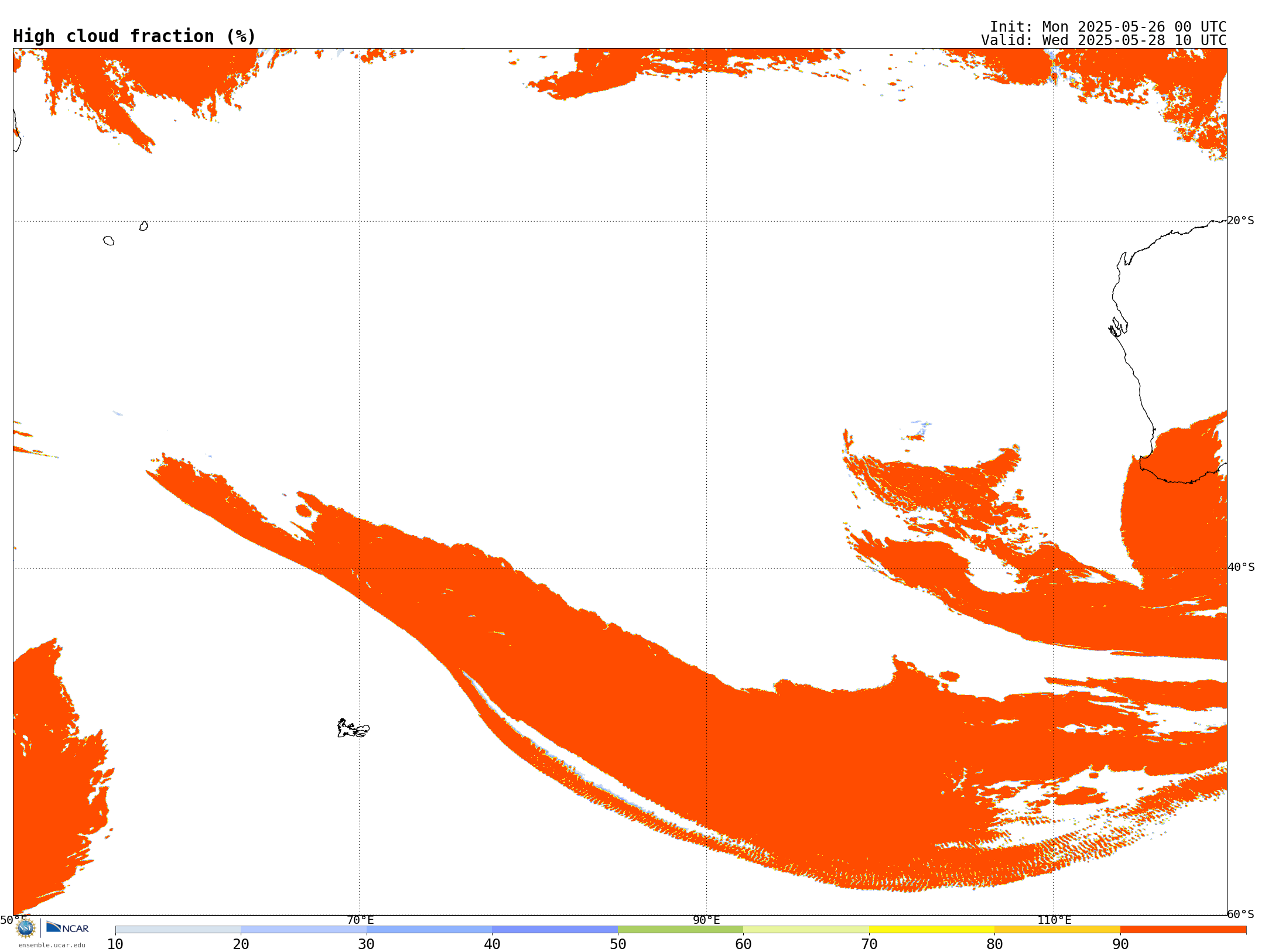Click the Init: Mon 2025-05-26 00 UTC line
Viewport: 1265px width, 952px height.
(x=1107, y=27)
